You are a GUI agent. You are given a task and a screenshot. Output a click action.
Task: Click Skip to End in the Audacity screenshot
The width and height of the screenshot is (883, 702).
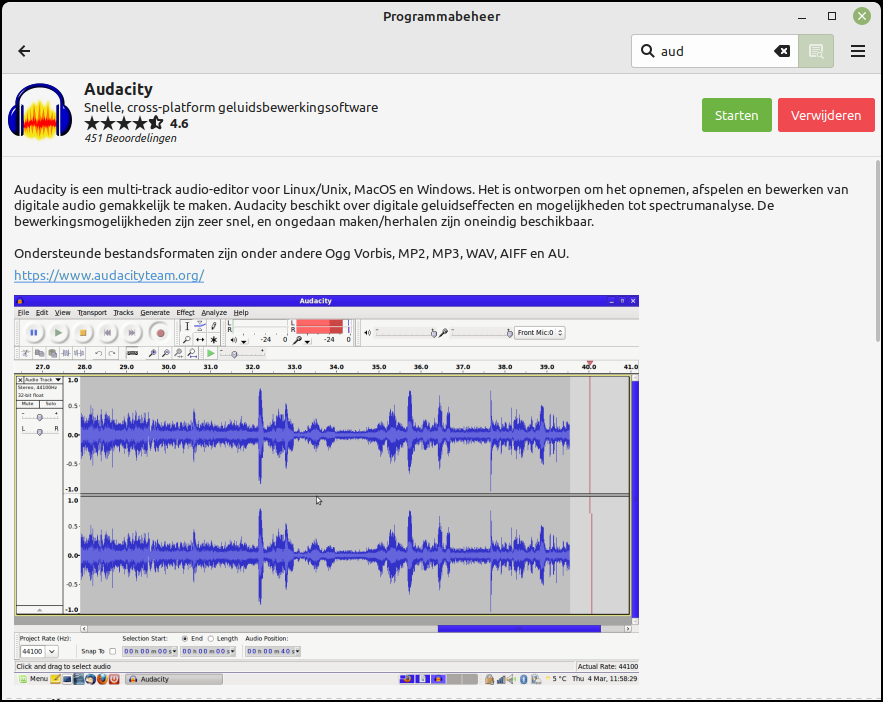pyautogui.click(x=132, y=333)
